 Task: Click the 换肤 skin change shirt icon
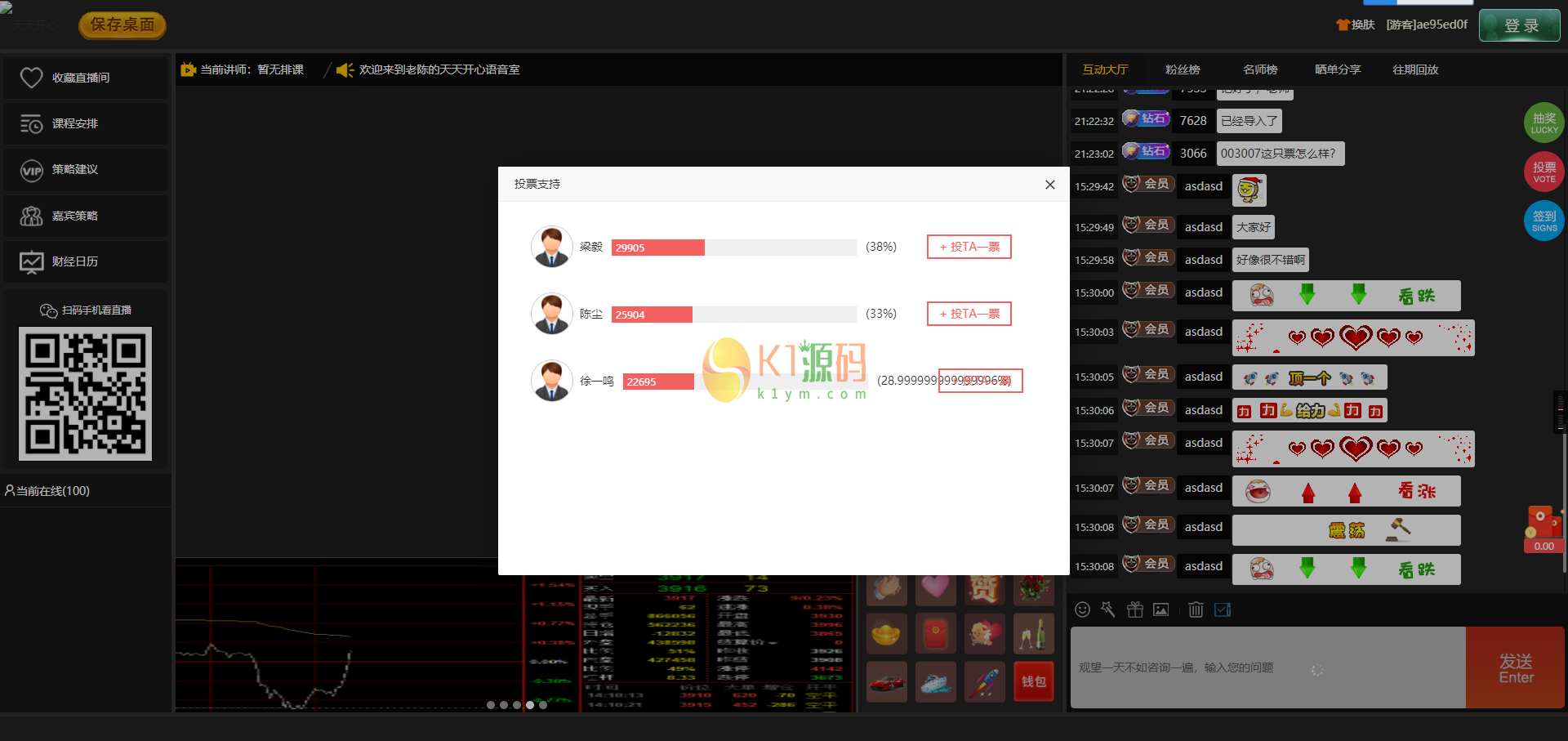[x=1355, y=25]
